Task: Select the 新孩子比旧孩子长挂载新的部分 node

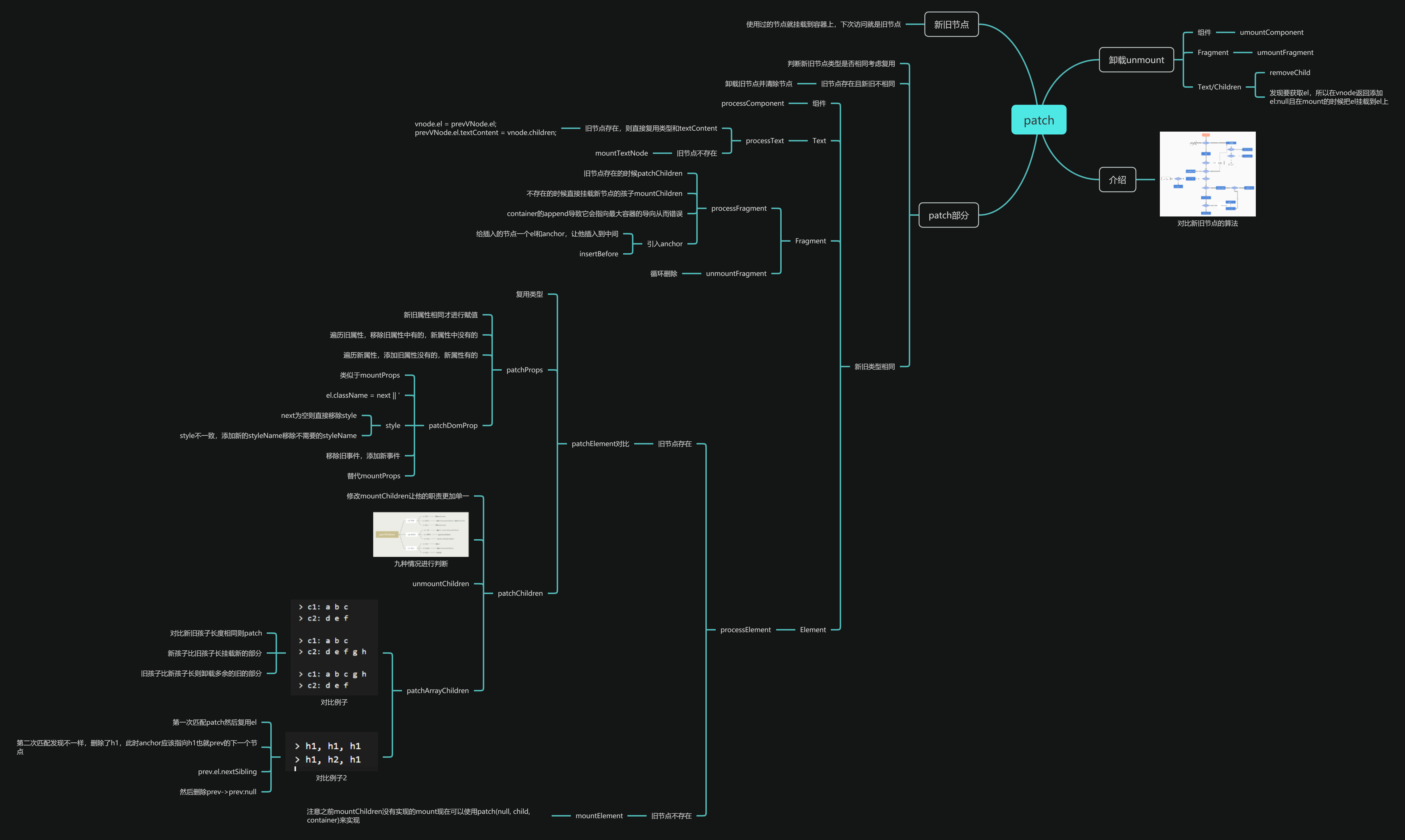Action: 215,653
